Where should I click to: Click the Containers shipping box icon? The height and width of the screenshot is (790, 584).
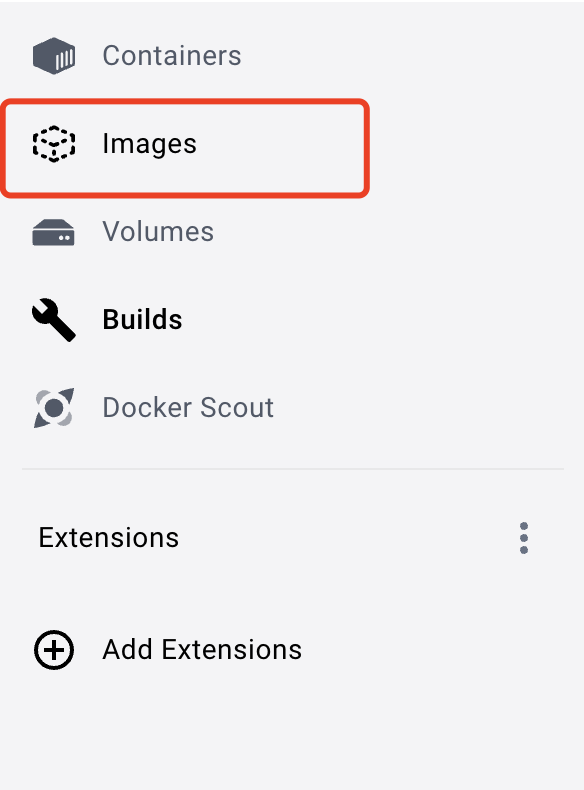click(54, 55)
